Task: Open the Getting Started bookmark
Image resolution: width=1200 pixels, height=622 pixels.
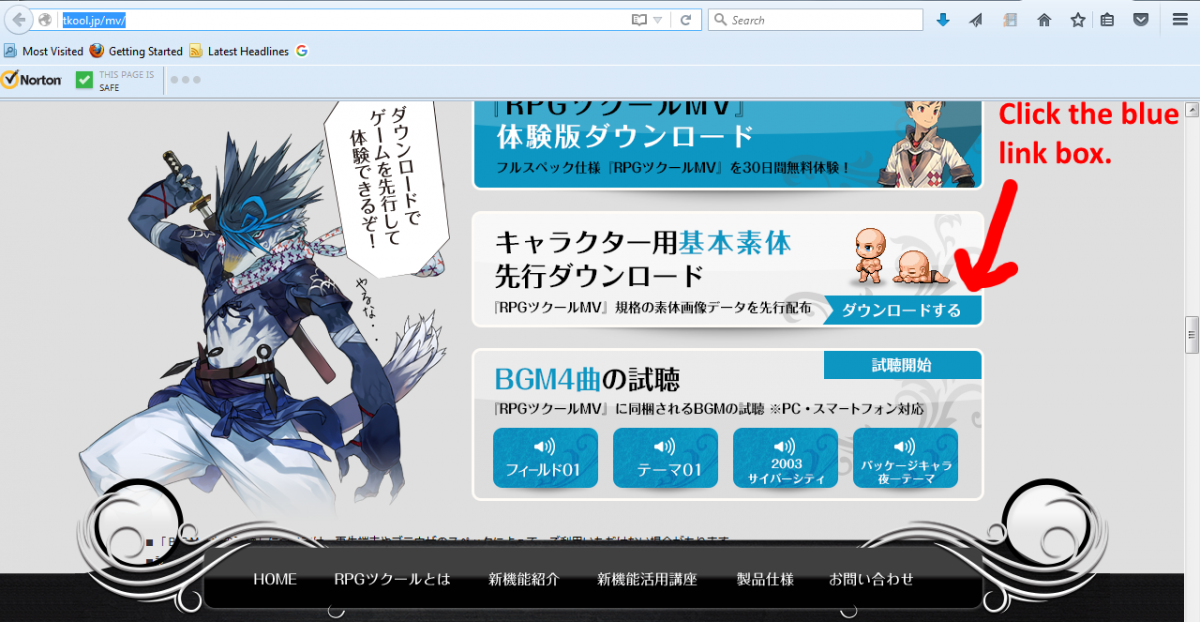Action: (136, 51)
